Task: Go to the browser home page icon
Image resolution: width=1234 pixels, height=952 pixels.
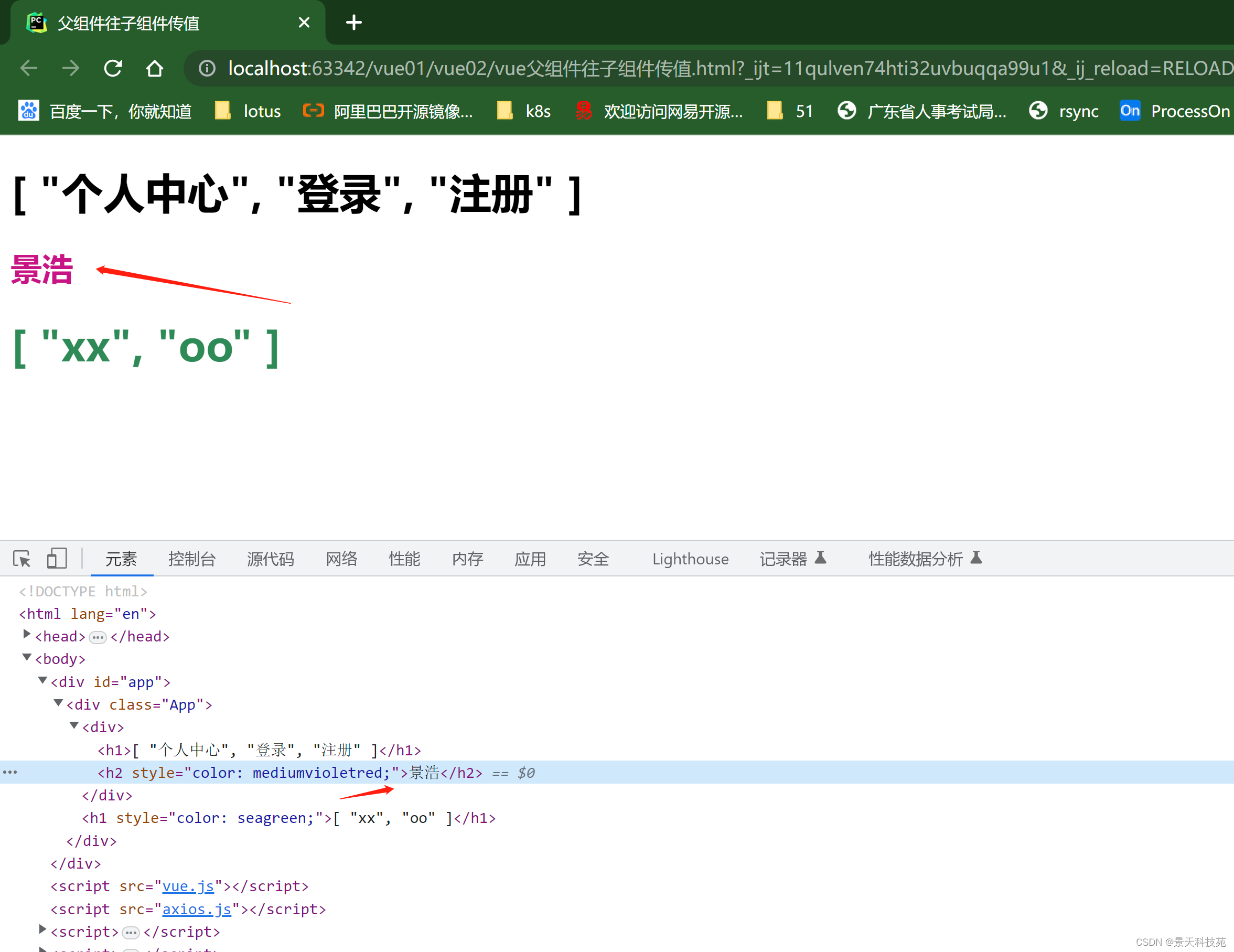Action: pos(154,68)
